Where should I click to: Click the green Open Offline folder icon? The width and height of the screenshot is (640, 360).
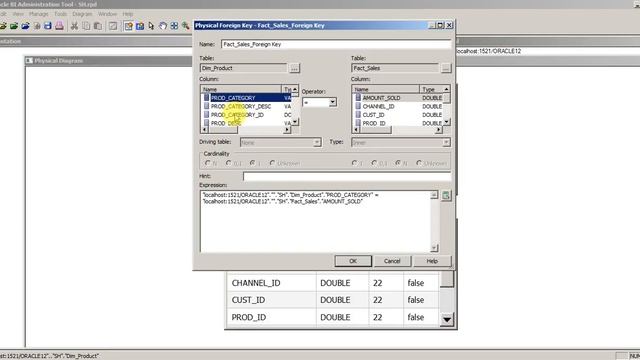(x=14, y=26)
